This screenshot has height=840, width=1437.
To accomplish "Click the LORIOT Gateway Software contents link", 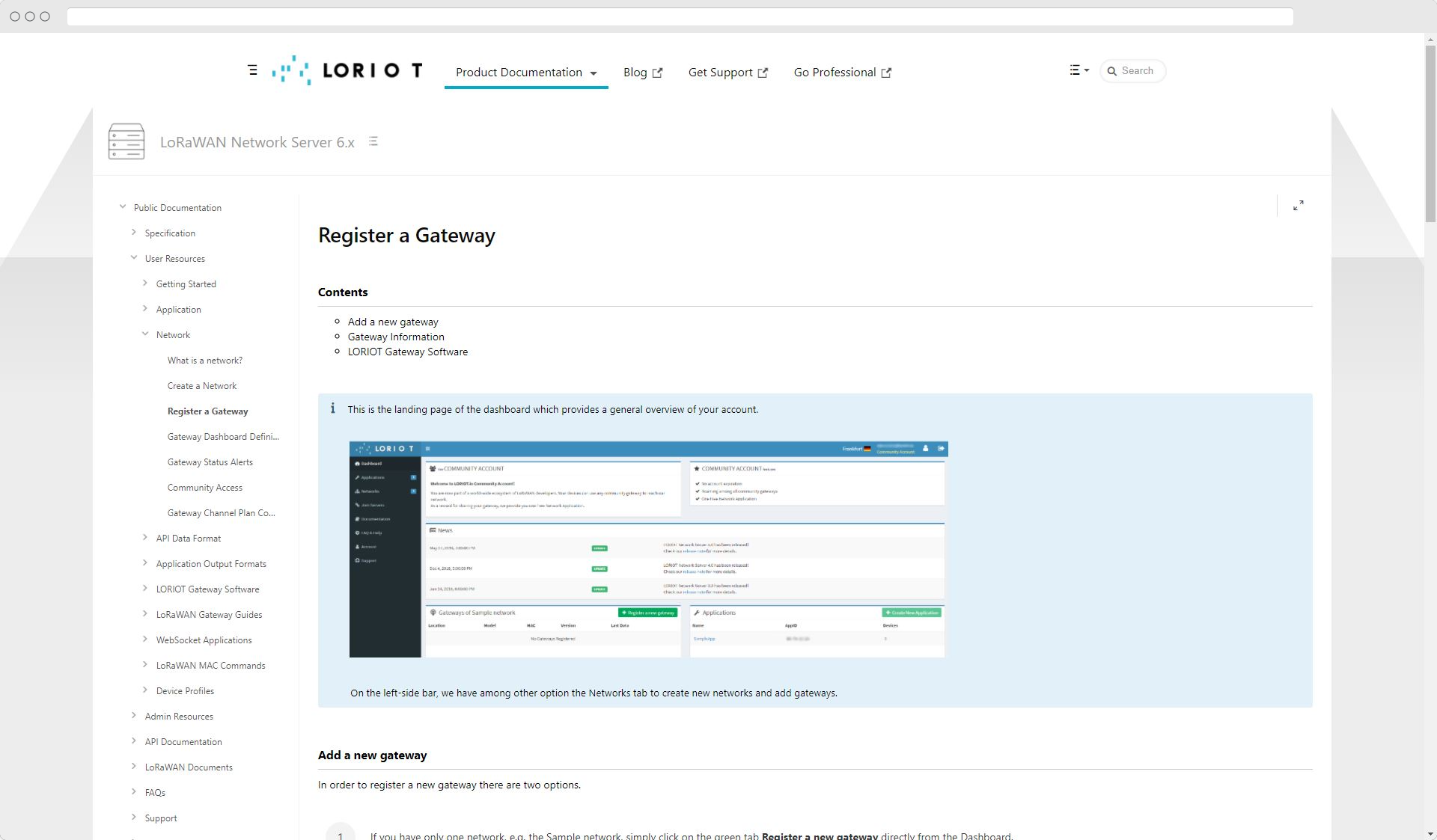I will [408, 351].
